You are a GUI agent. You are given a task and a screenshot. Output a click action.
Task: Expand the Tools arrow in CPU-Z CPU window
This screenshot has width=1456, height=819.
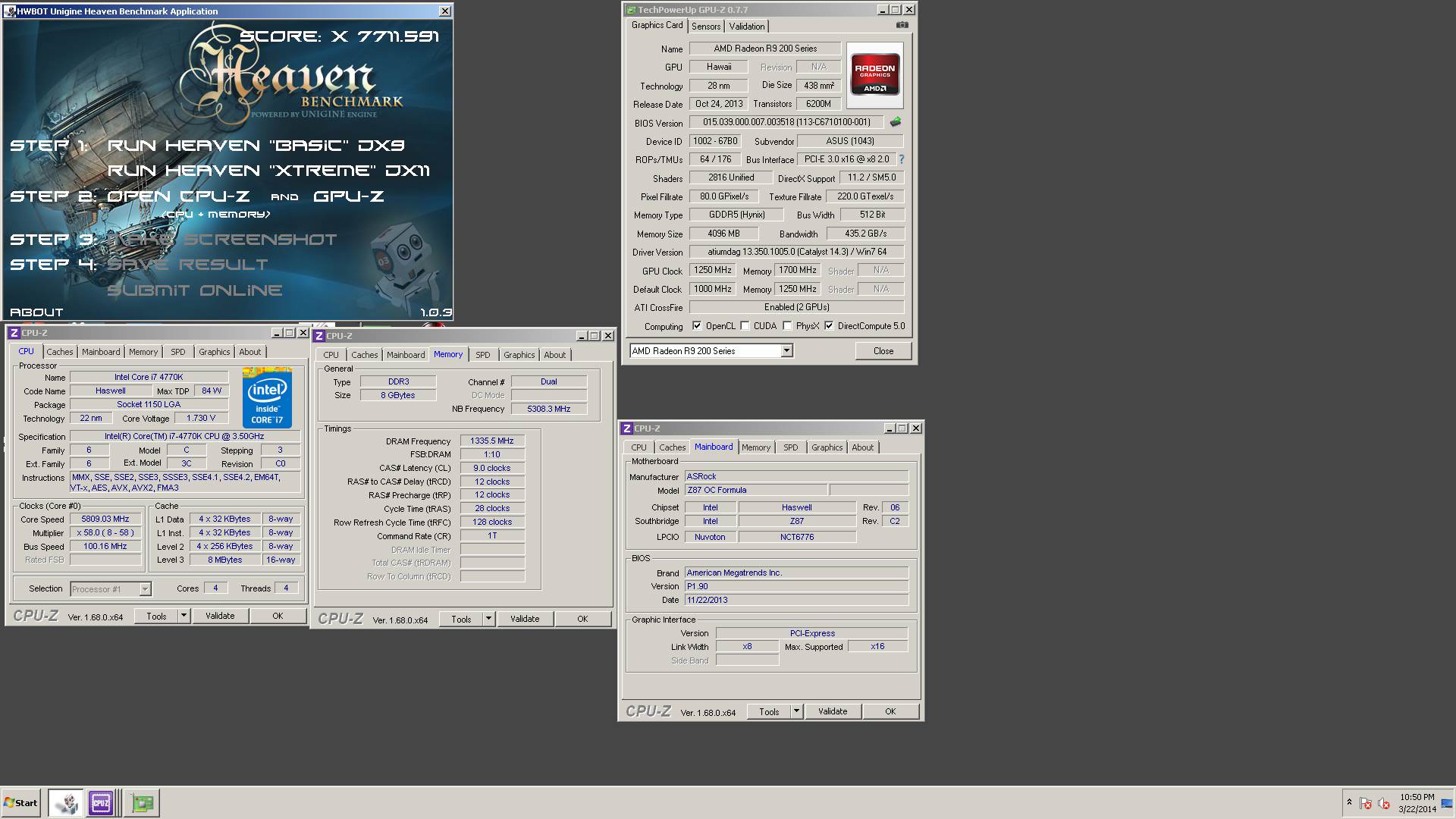click(184, 616)
